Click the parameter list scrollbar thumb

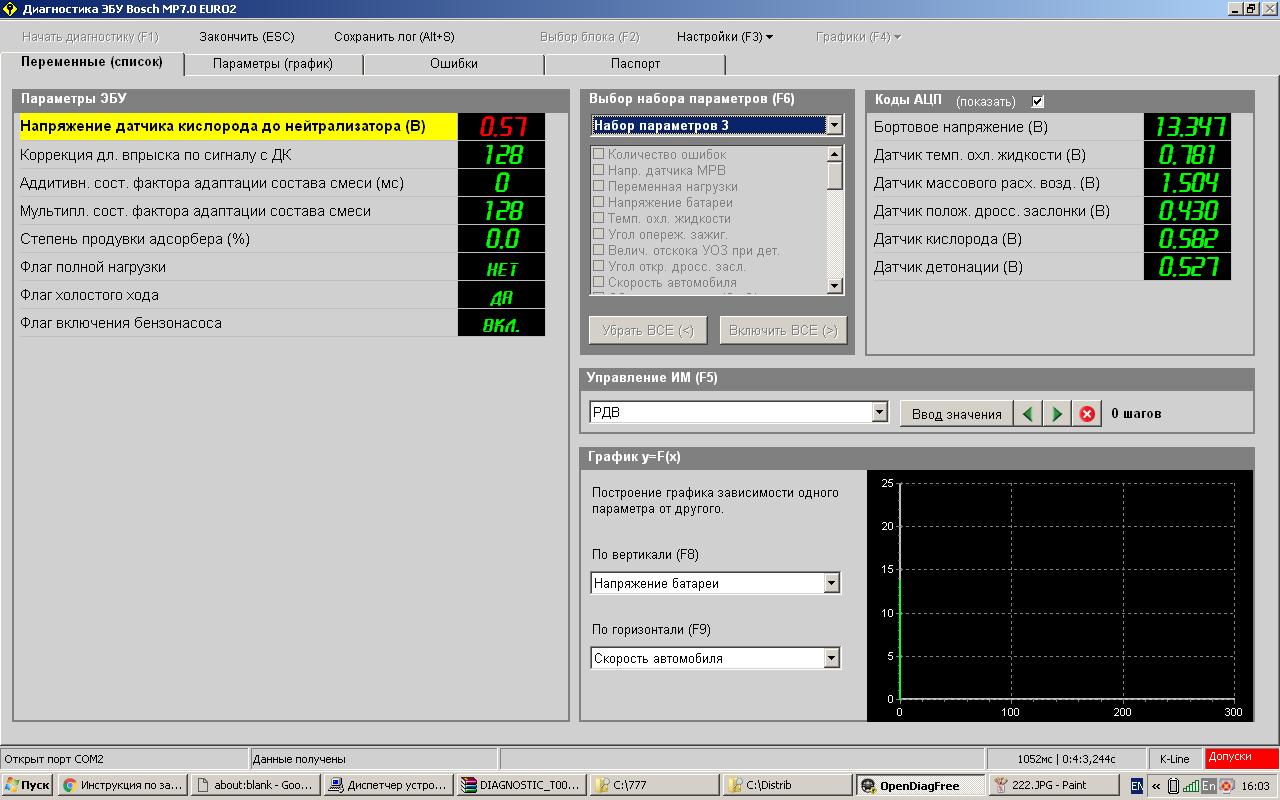pyautogui.click(x=835, y=175)
